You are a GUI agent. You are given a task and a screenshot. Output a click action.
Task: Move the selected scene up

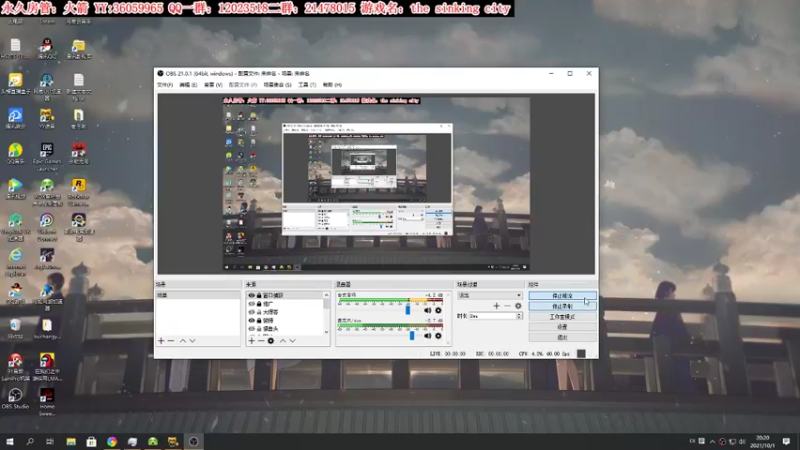[x=183, y=341]
